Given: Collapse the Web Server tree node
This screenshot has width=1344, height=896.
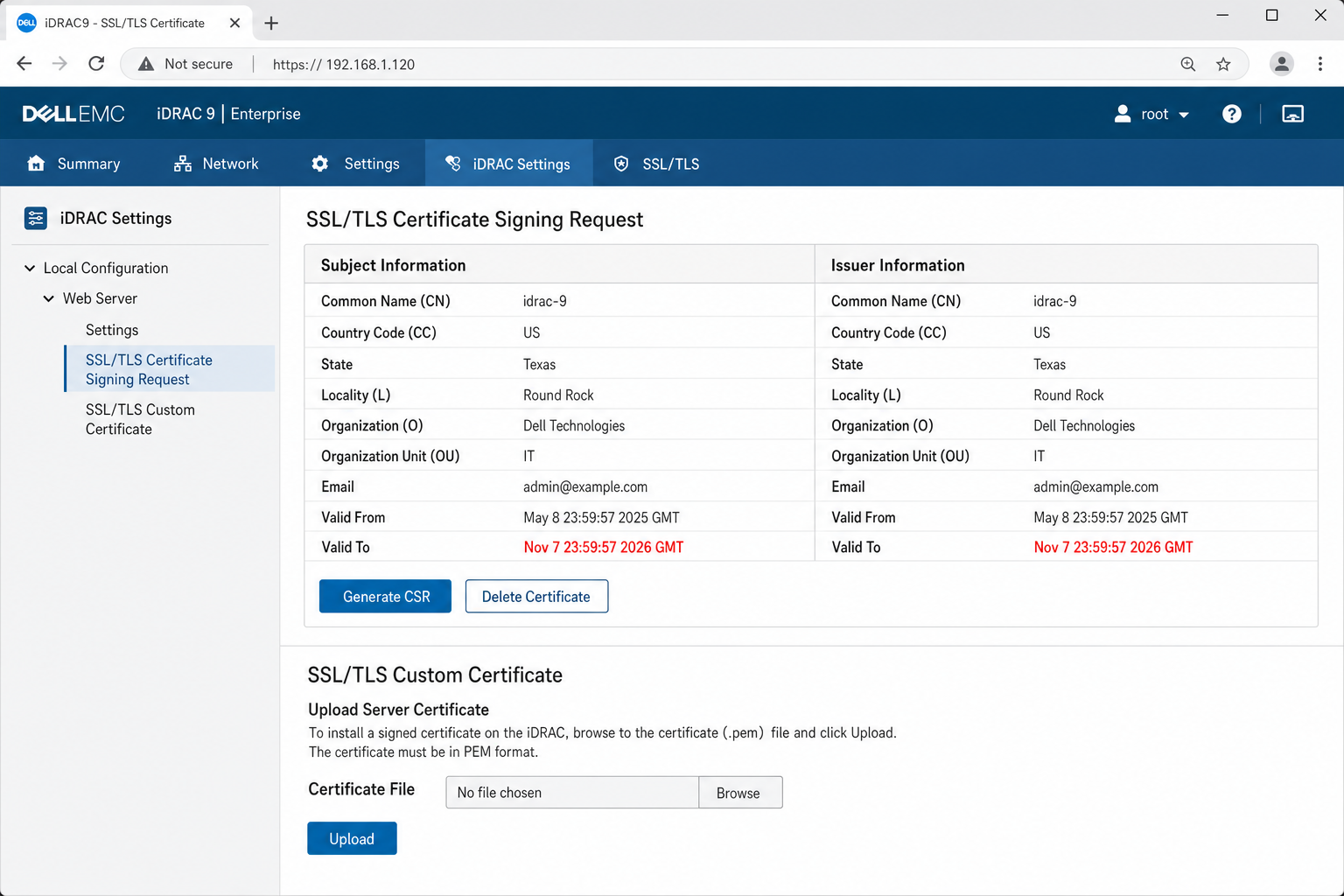Looking at the screenshot, I should coord(49,298).
